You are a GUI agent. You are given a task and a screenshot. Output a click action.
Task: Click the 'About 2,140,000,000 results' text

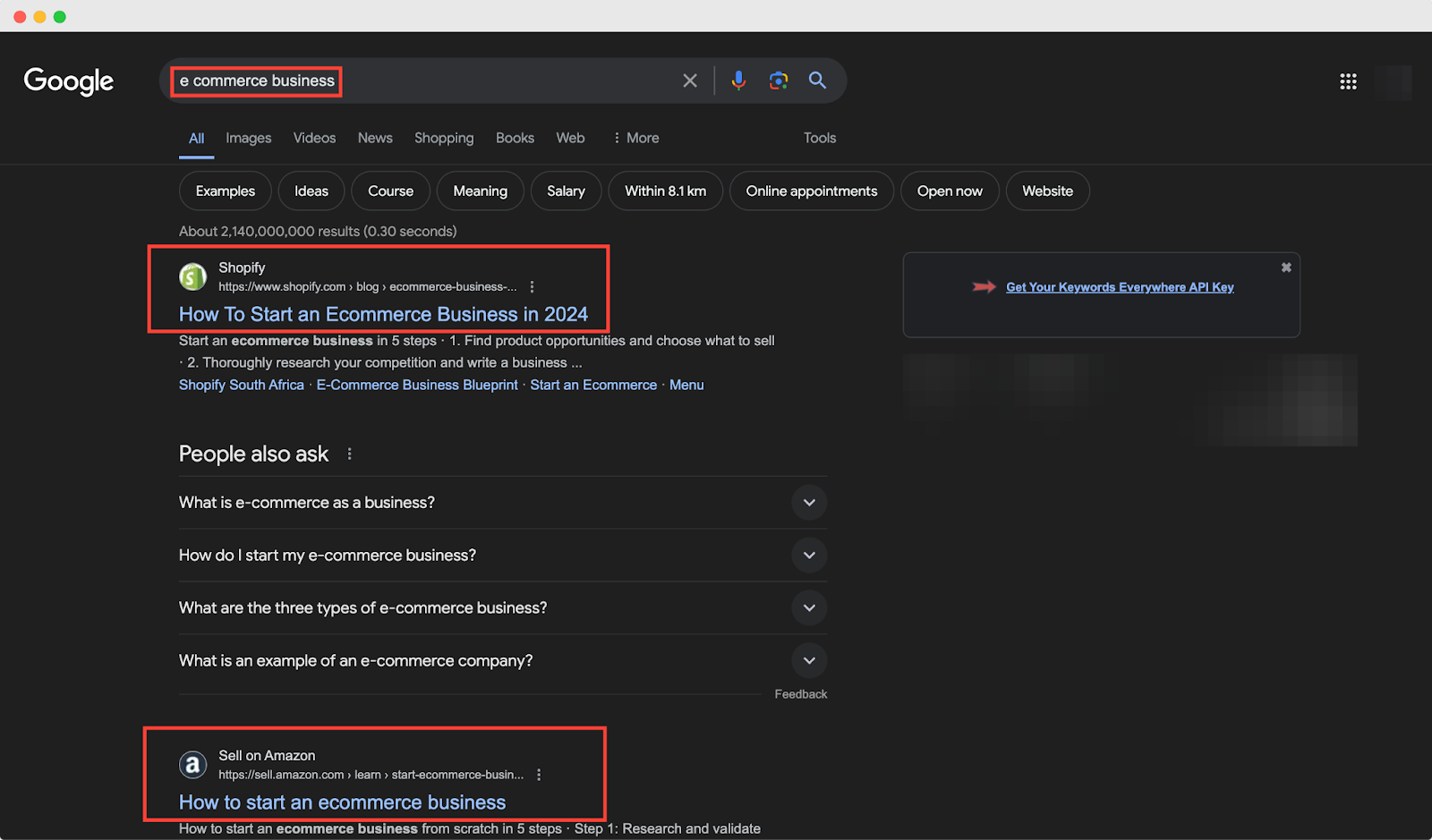click(x=318, y=232)
